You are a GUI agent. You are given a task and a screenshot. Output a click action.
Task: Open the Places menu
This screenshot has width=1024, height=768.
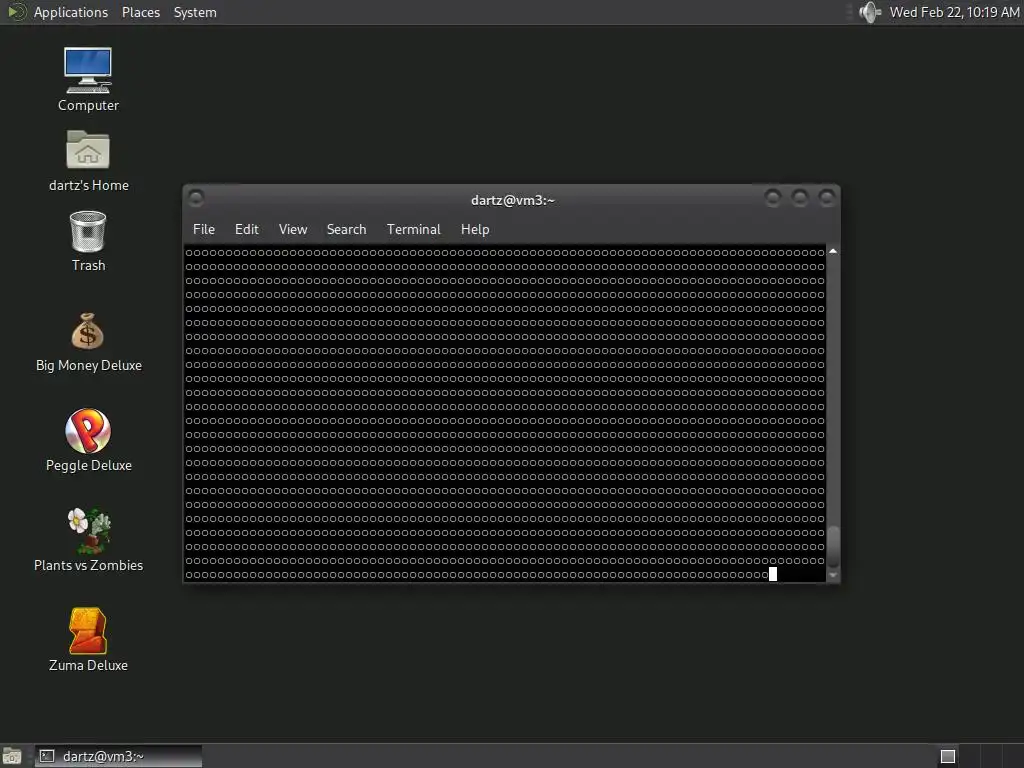[x=141, y=12]
